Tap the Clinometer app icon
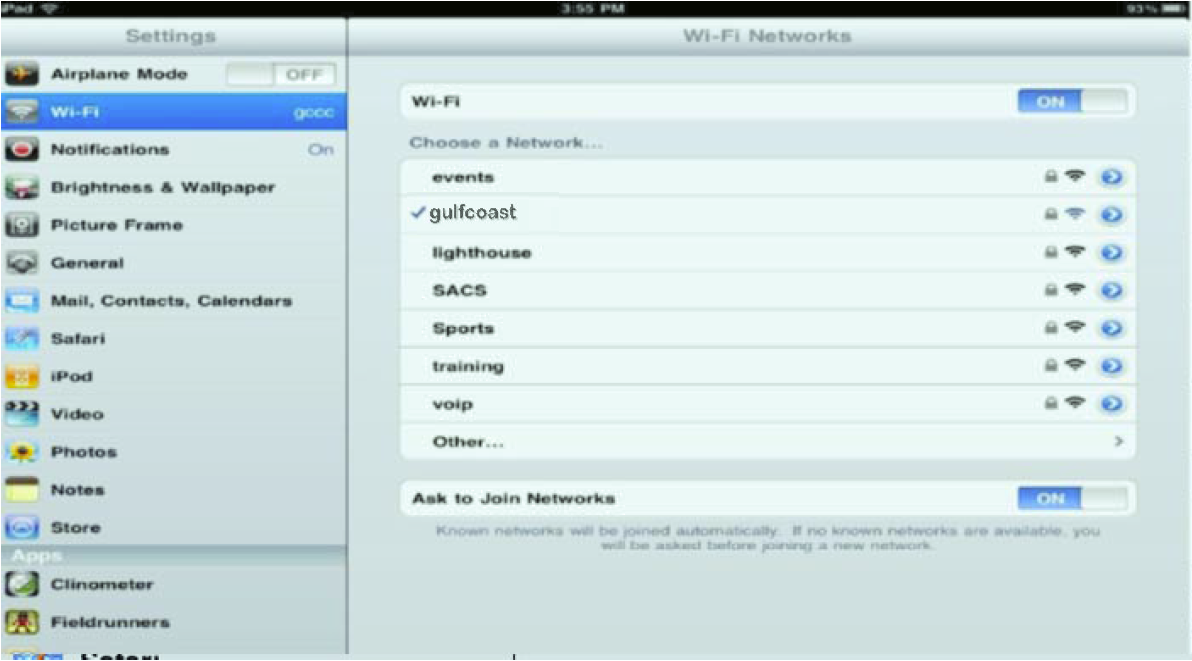 pyautogui.click(x=21, y=584)
